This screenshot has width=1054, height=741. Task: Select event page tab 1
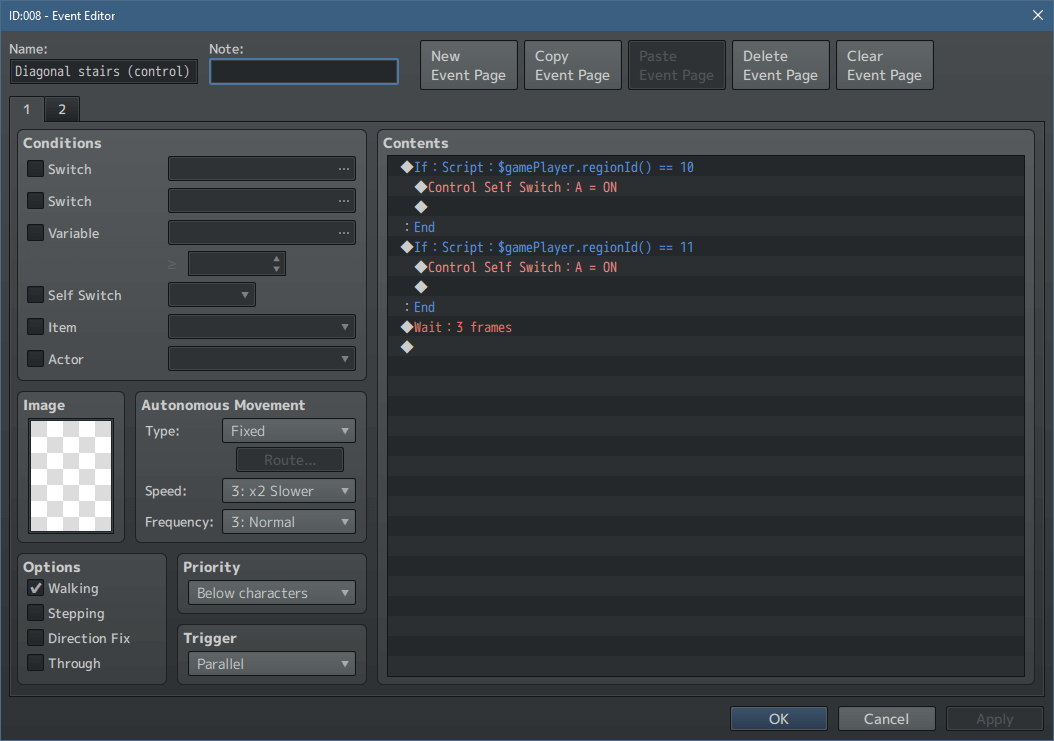click(25, 109)
